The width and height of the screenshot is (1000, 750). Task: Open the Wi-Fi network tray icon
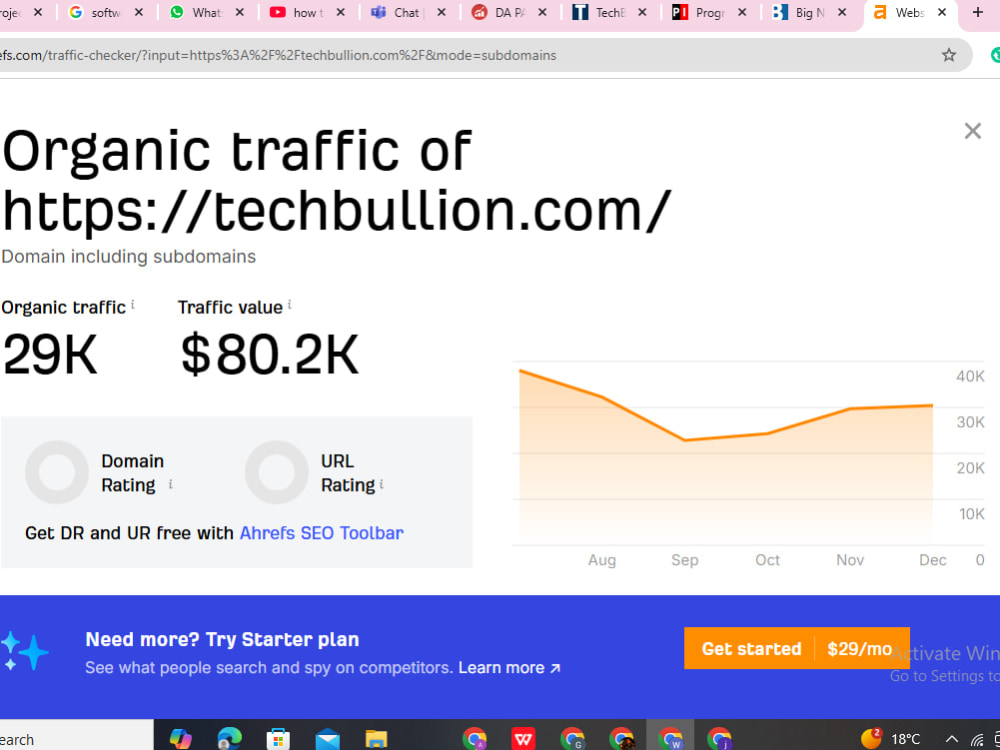click(976, 740)
